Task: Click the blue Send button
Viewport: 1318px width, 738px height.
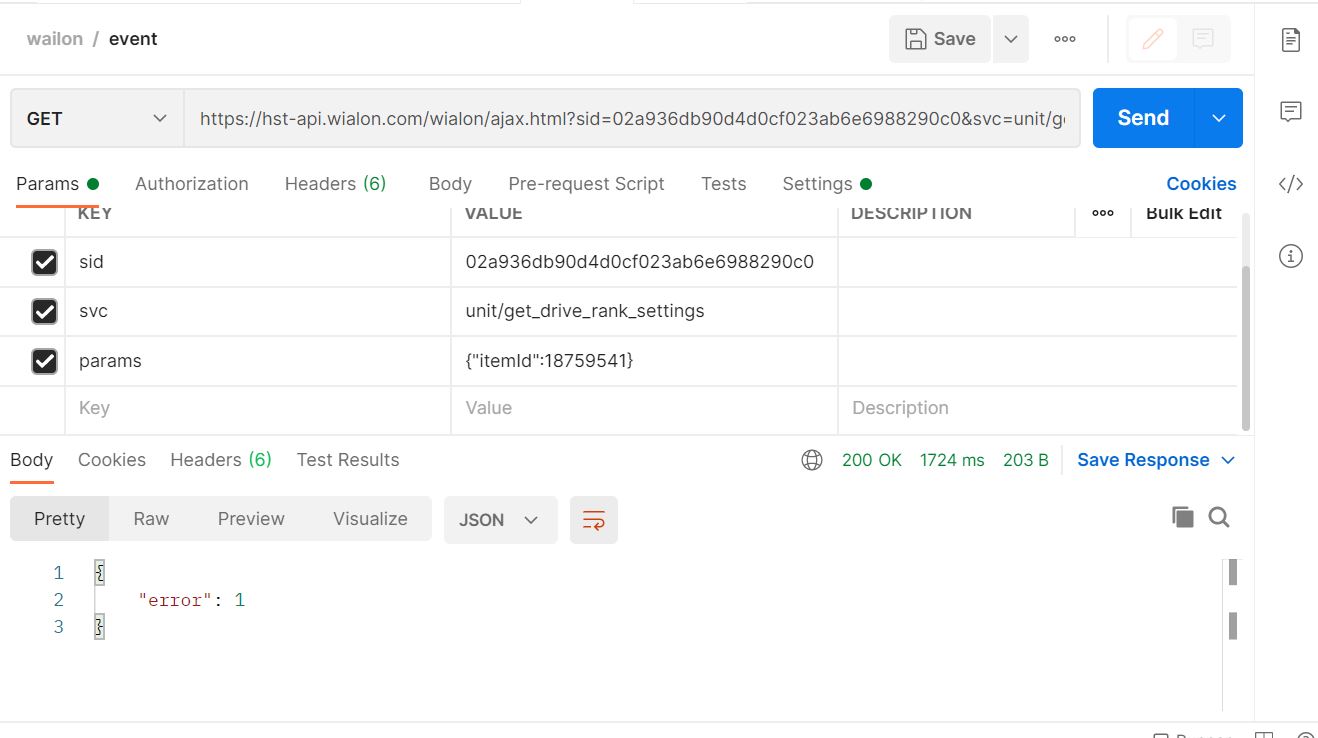Action: click(x=1142, y=118)
